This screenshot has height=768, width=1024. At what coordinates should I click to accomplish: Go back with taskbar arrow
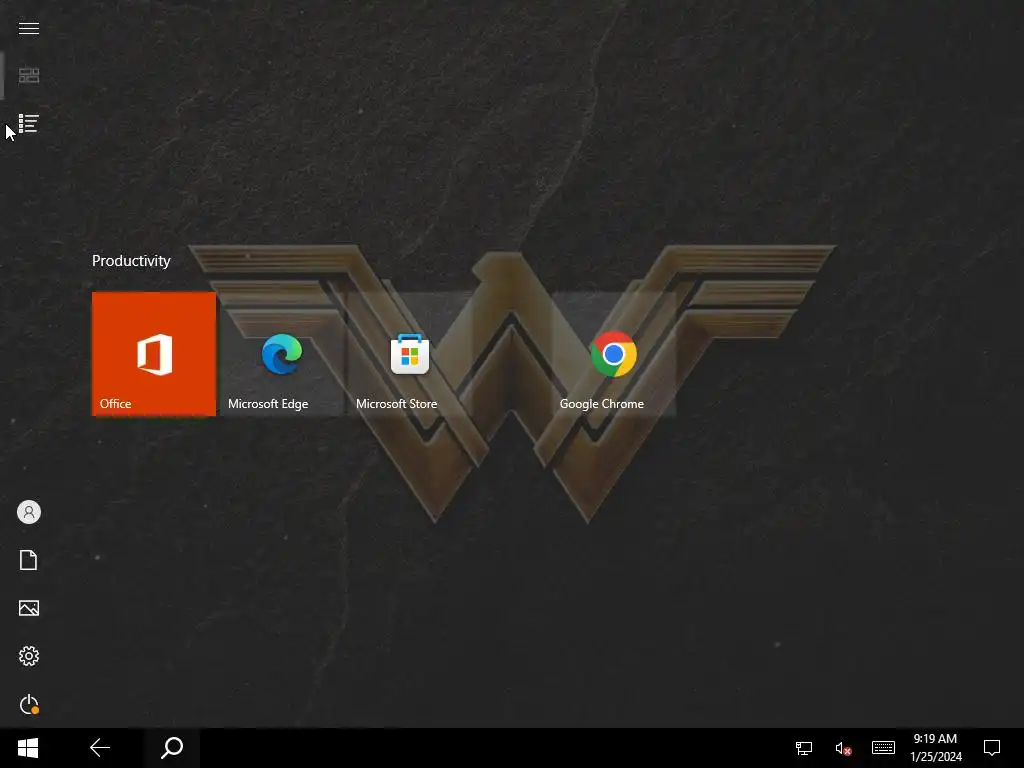[100, 748]
